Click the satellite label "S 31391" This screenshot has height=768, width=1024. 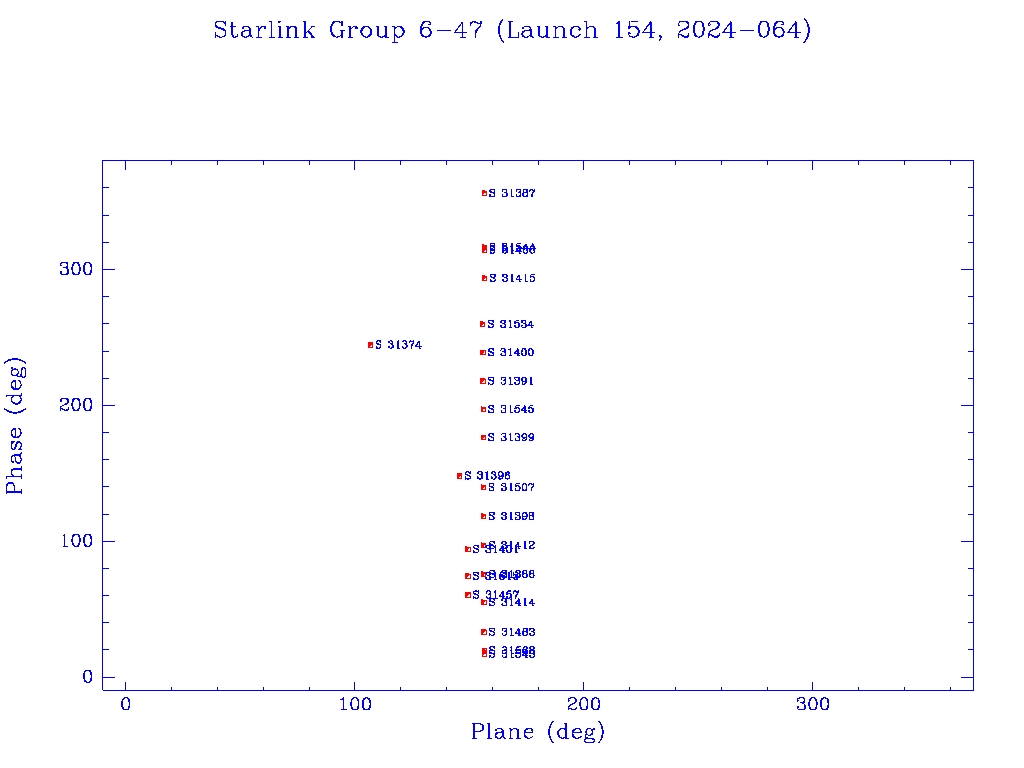pyautogui.click(x=511, y=381)
